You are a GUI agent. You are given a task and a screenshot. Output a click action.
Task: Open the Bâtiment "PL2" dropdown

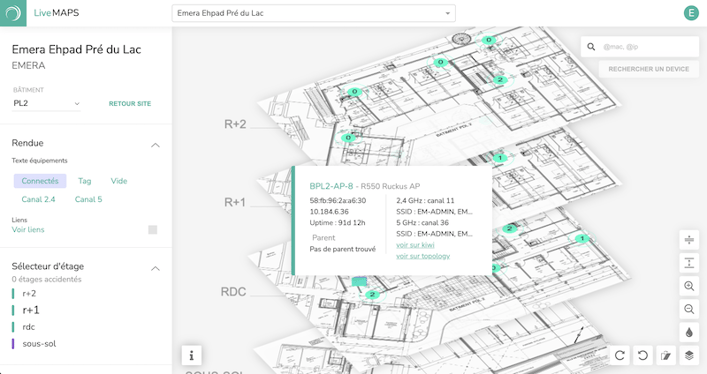click(x=46, y=103)
